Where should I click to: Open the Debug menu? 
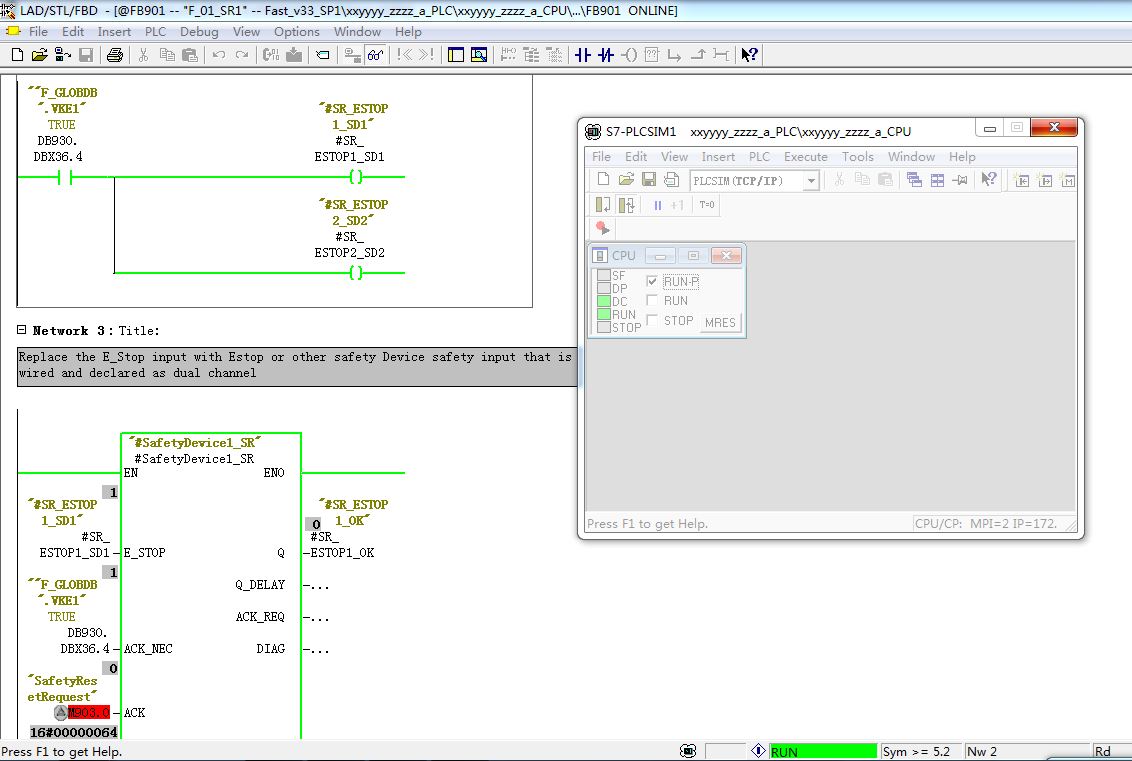pos(199,32)
